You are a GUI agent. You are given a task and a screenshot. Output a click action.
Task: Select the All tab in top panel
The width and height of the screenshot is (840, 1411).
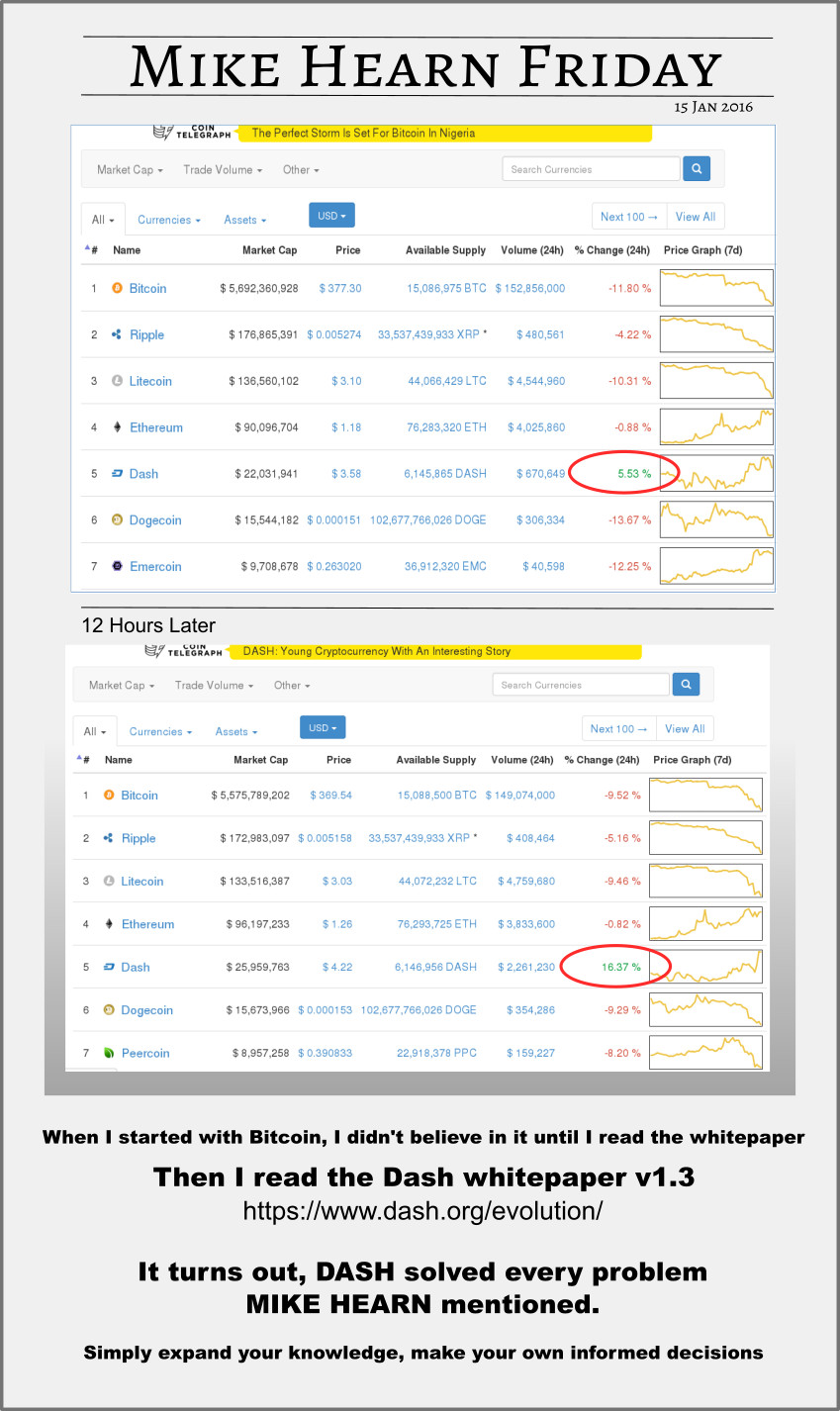pos(103,220)
